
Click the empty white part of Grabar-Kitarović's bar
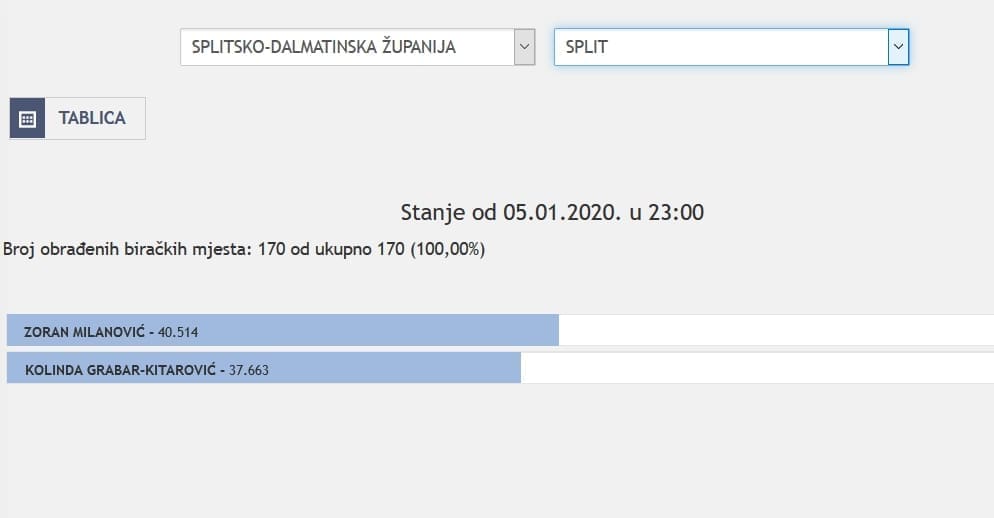pos(757,369)
